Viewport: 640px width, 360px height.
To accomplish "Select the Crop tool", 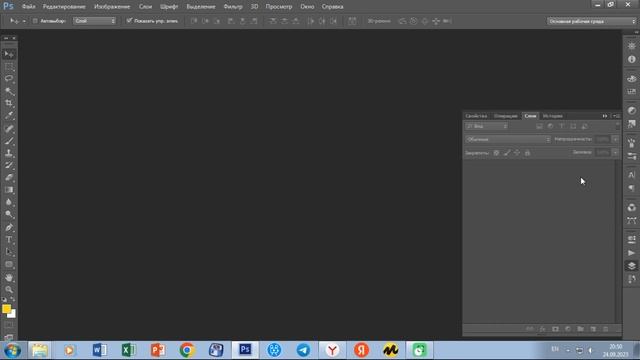I will point(9,103).
